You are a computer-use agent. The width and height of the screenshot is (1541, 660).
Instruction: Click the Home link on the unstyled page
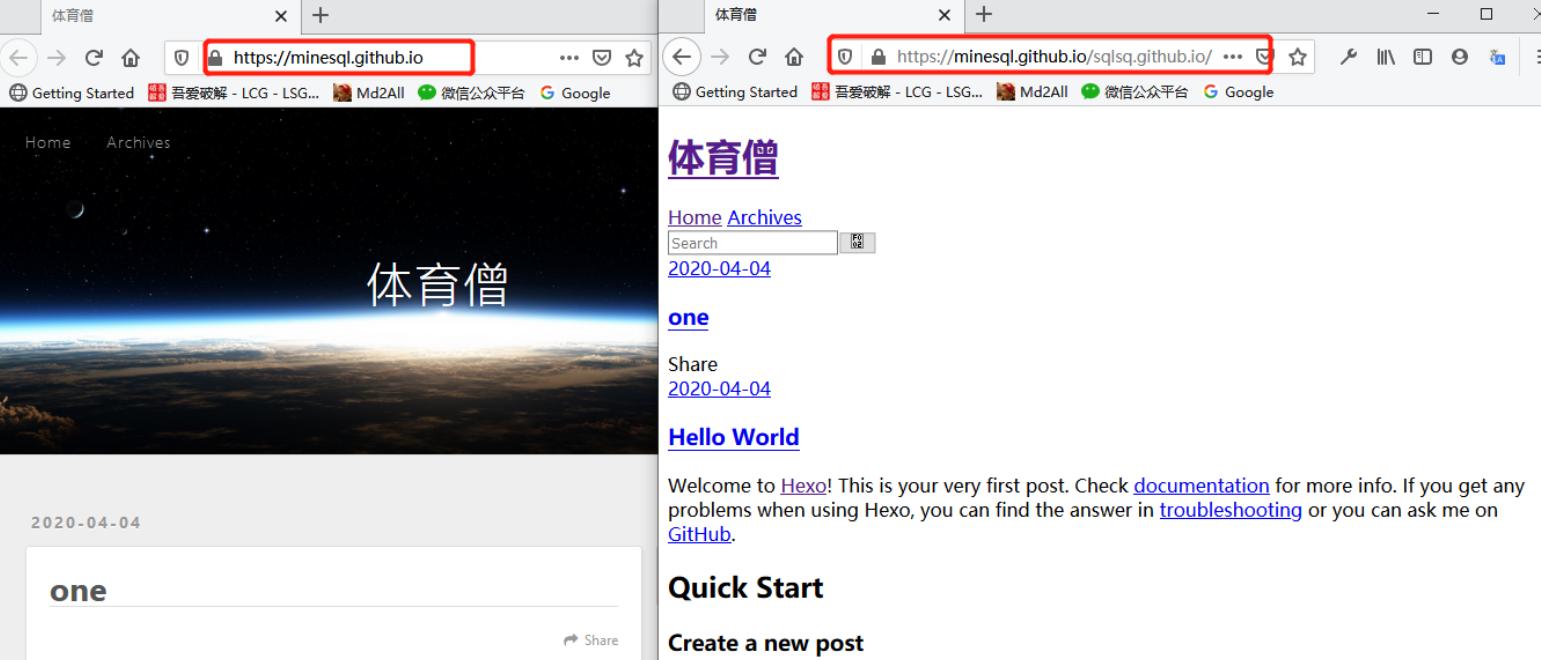point(695,217)
